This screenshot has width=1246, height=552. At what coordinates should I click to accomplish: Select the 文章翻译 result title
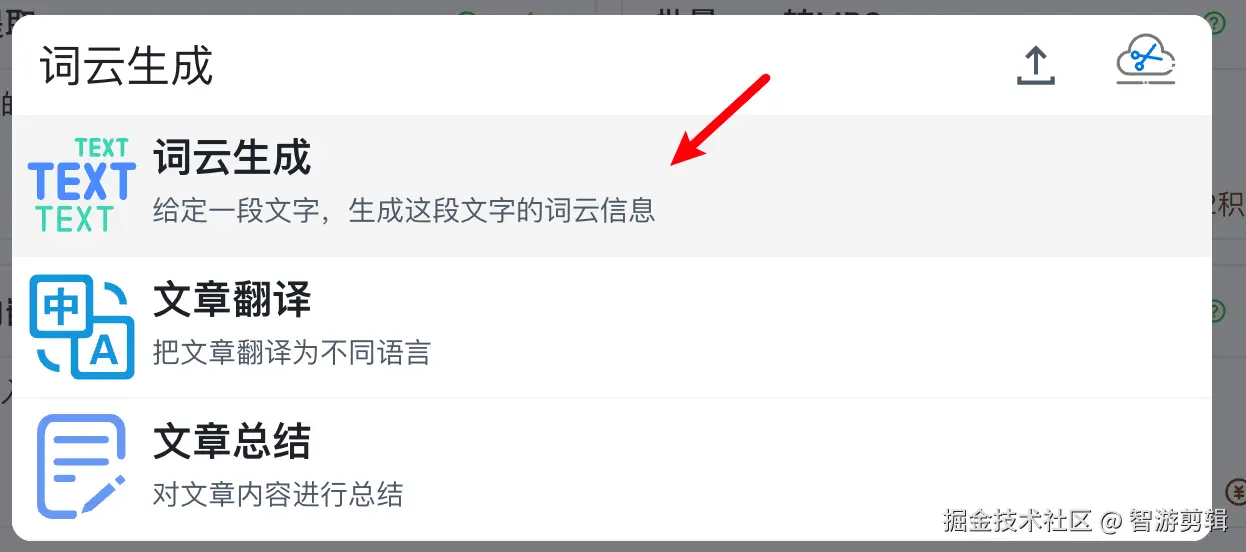point(232,300)
